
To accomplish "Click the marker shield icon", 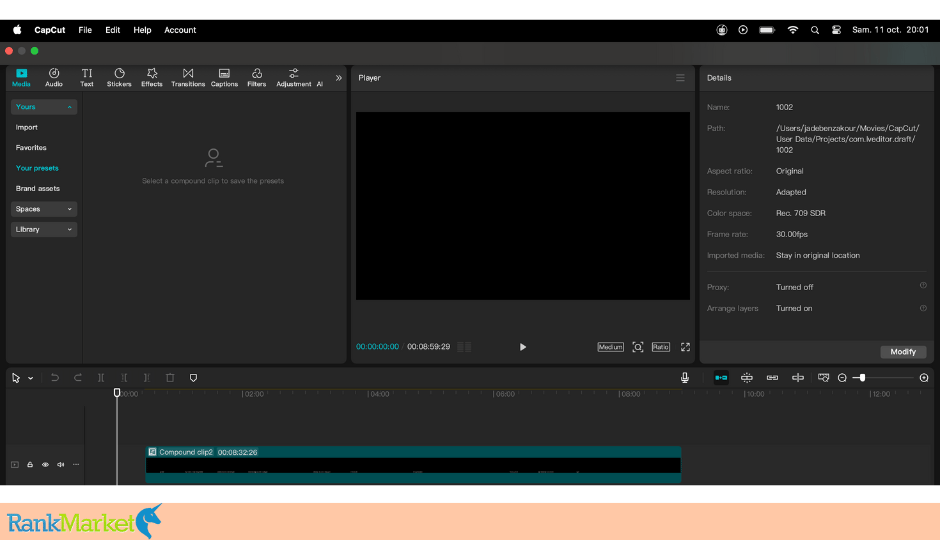I will pos(193,378).
